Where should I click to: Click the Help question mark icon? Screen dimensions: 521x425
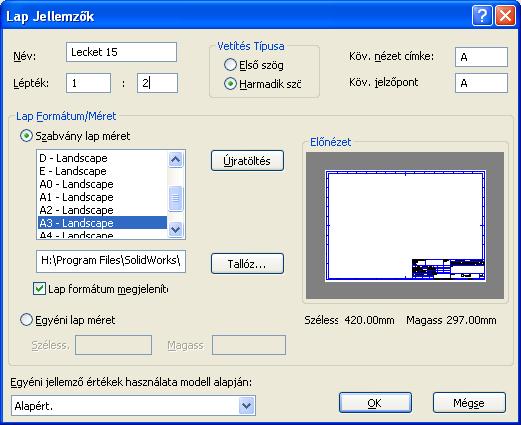click(482, 16)
